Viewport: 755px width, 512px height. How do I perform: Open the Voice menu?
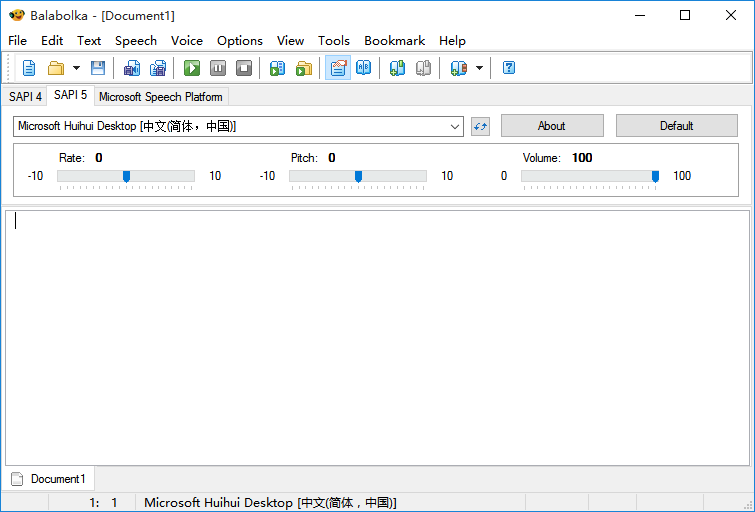pos(187,41)
